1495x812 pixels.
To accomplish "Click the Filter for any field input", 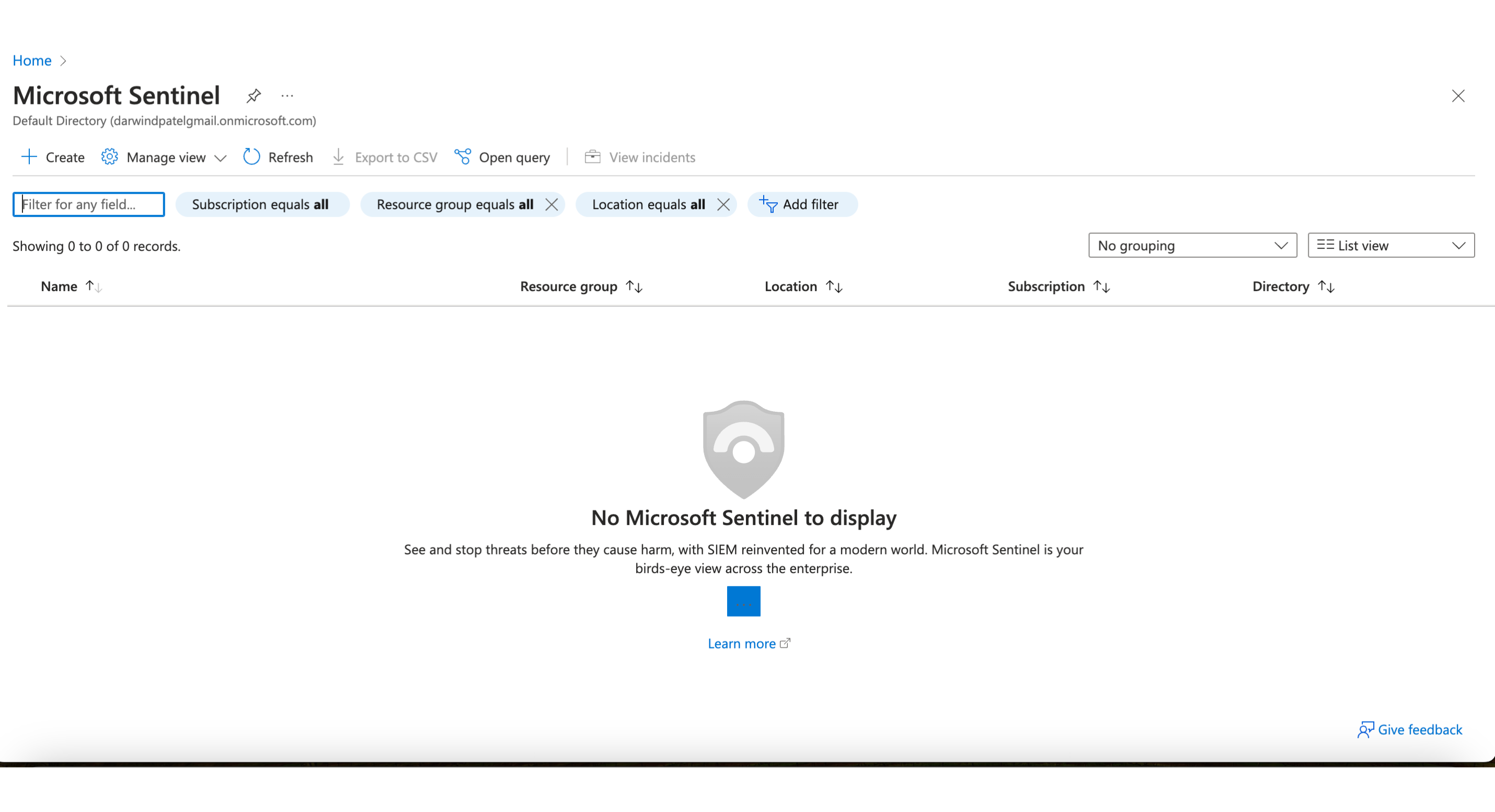I will point(89,205).
